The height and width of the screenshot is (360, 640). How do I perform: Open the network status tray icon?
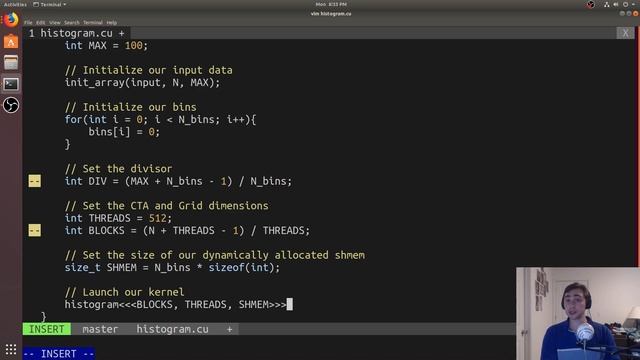(x=607, y=4)
